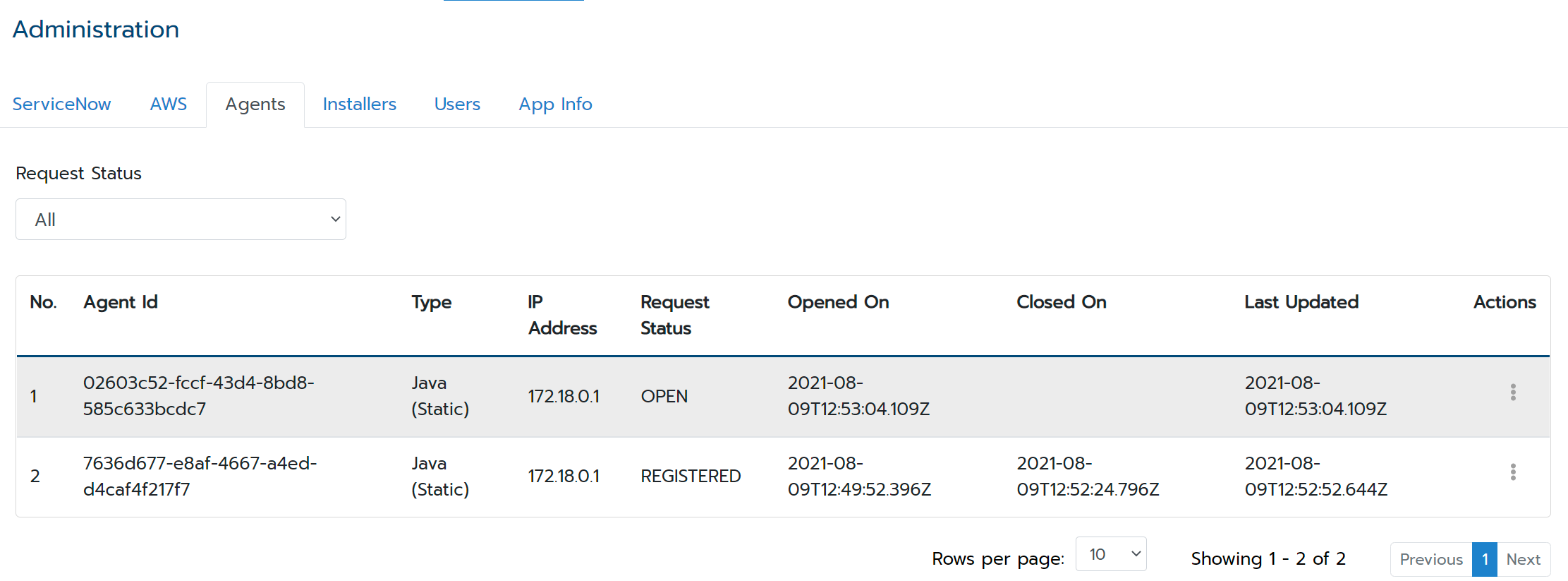Click the Agent Id column header
1568x581 pixels.
[x=121, y=302]
